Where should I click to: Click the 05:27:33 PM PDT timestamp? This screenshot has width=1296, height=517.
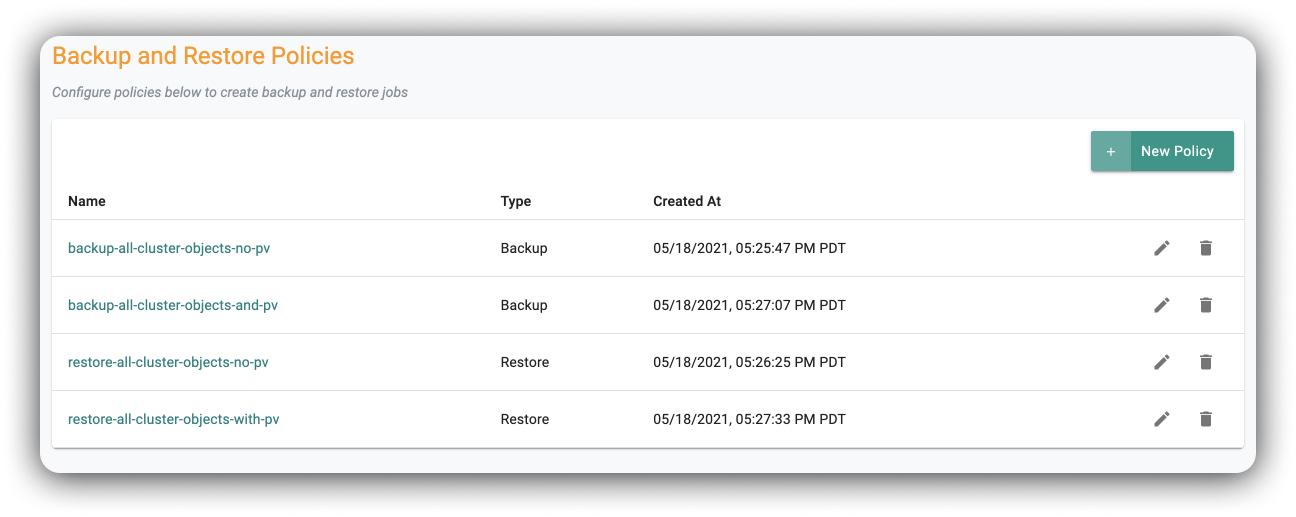pos(749,419)
